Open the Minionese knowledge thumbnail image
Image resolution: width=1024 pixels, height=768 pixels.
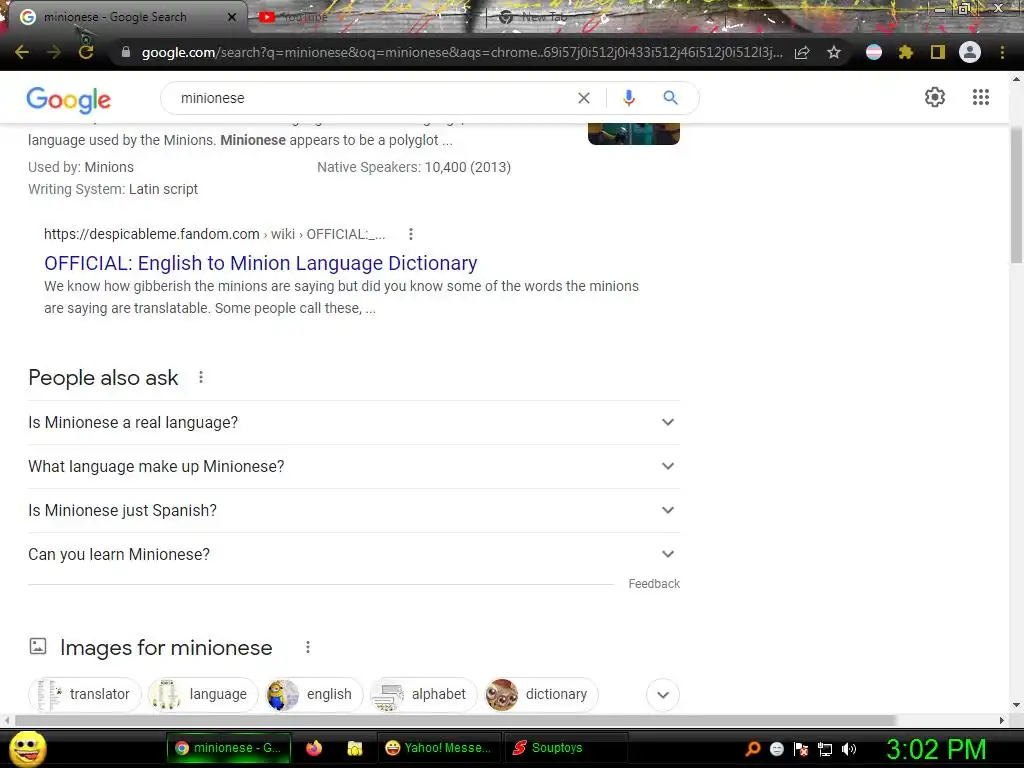pyautogui.click(x=633, y=133)
